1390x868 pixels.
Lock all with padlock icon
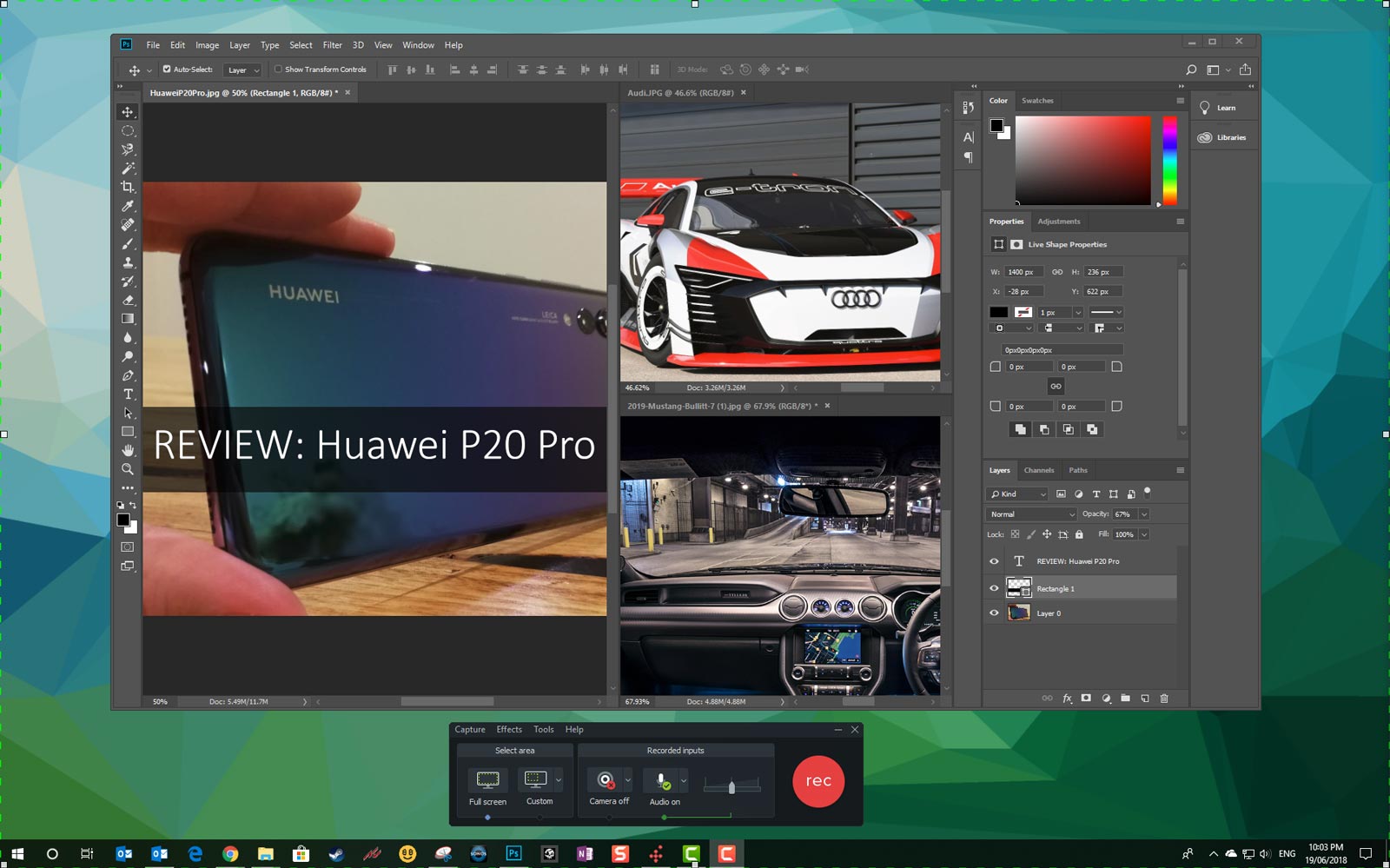[1079, 534]
